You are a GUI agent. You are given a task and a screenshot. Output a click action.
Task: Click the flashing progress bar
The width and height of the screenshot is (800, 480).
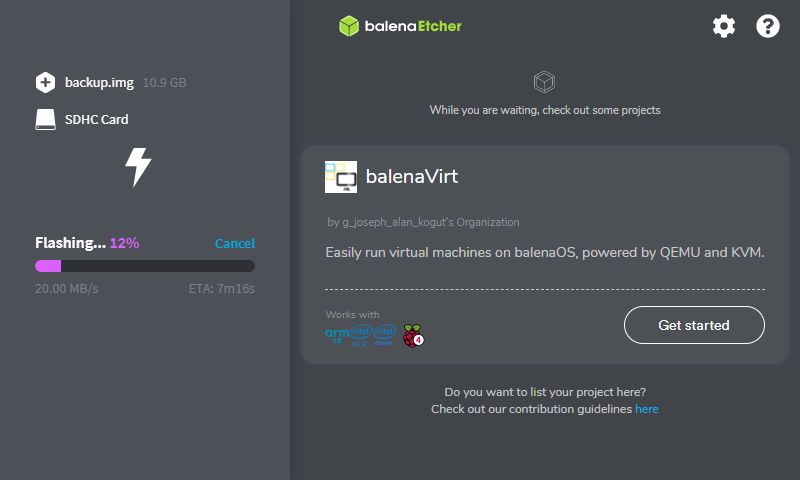point(145,266)
